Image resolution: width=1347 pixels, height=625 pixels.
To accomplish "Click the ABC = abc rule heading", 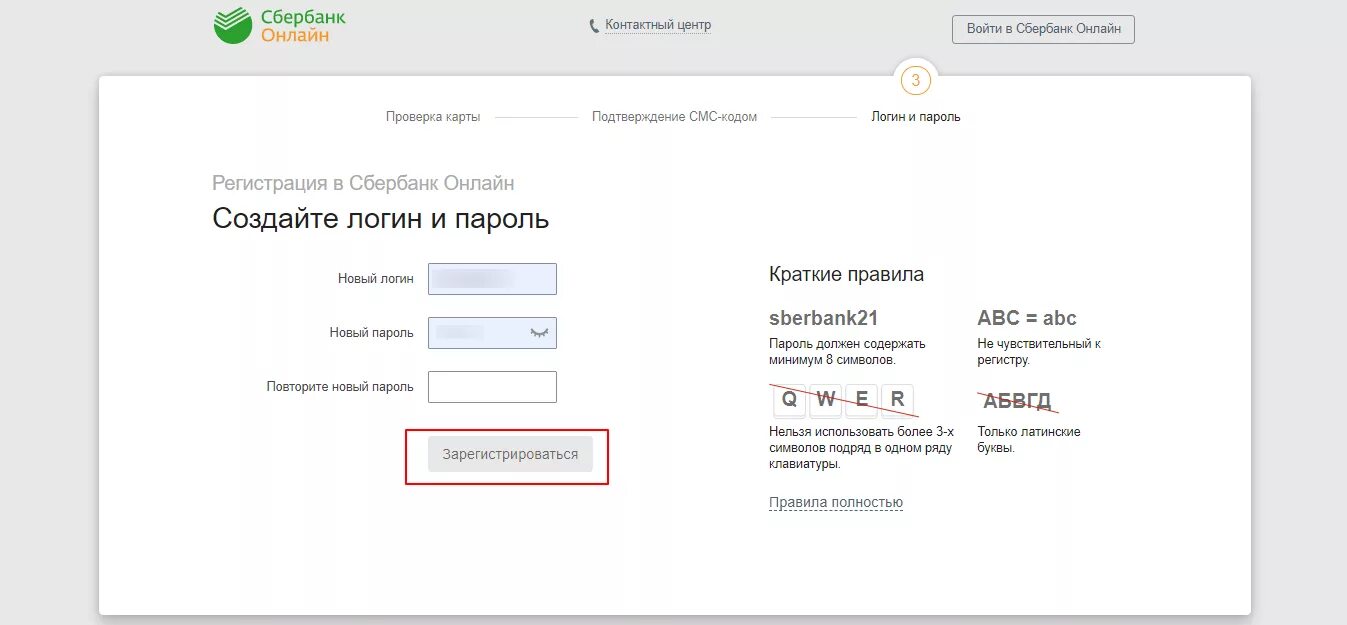I will point(1027,318).
